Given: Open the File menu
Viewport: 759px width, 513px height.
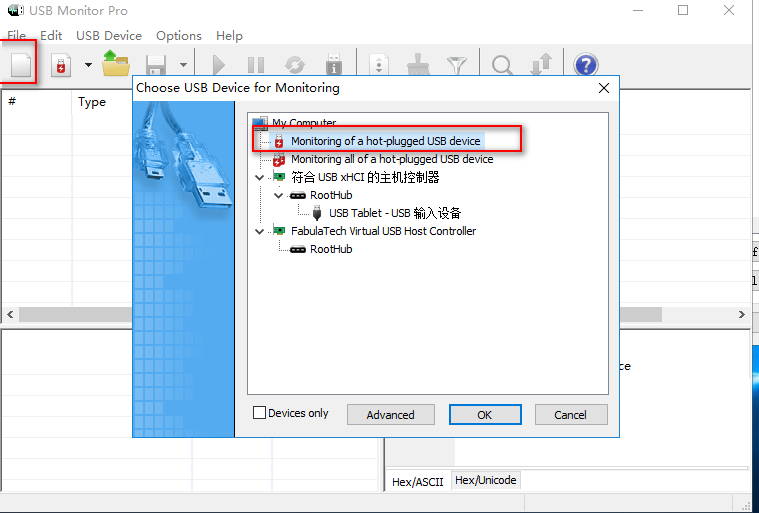Looking at the screenshot, I should pyautogui.click(x=16, y=36).
